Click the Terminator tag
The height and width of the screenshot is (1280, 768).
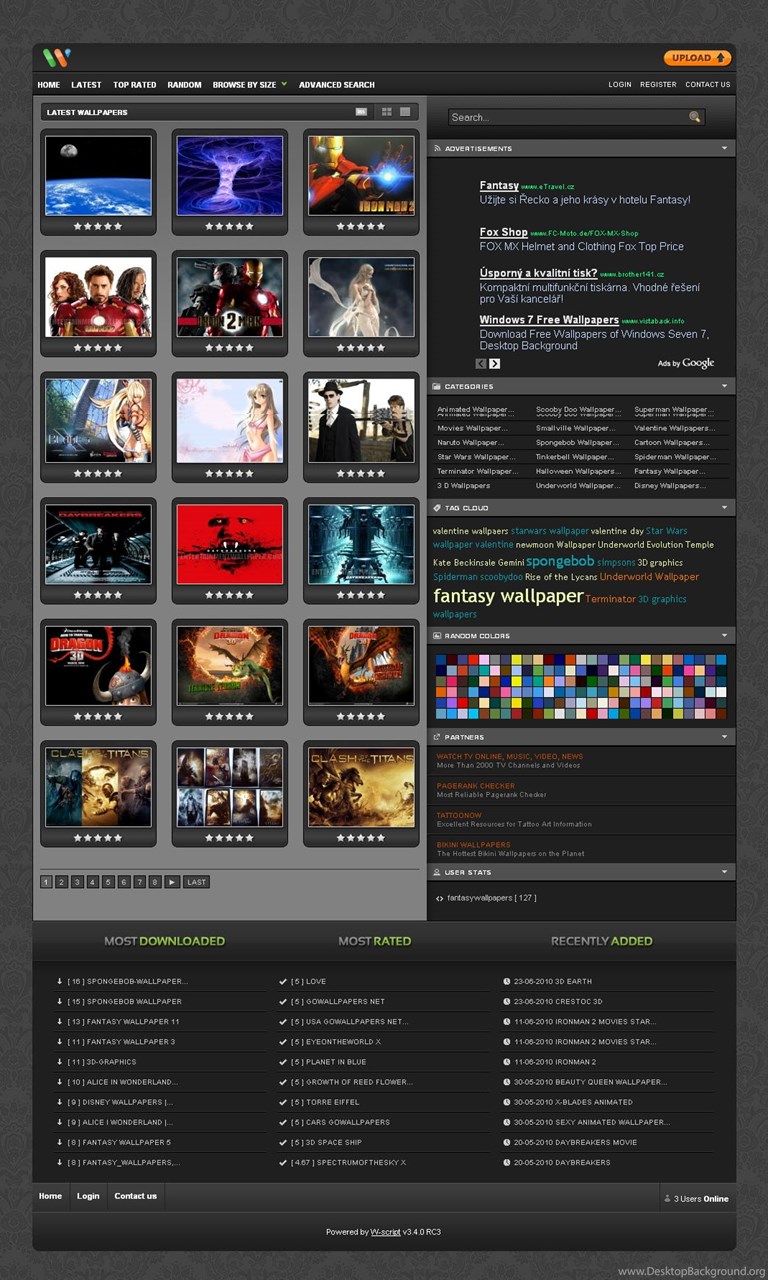(x=610, y=599)
